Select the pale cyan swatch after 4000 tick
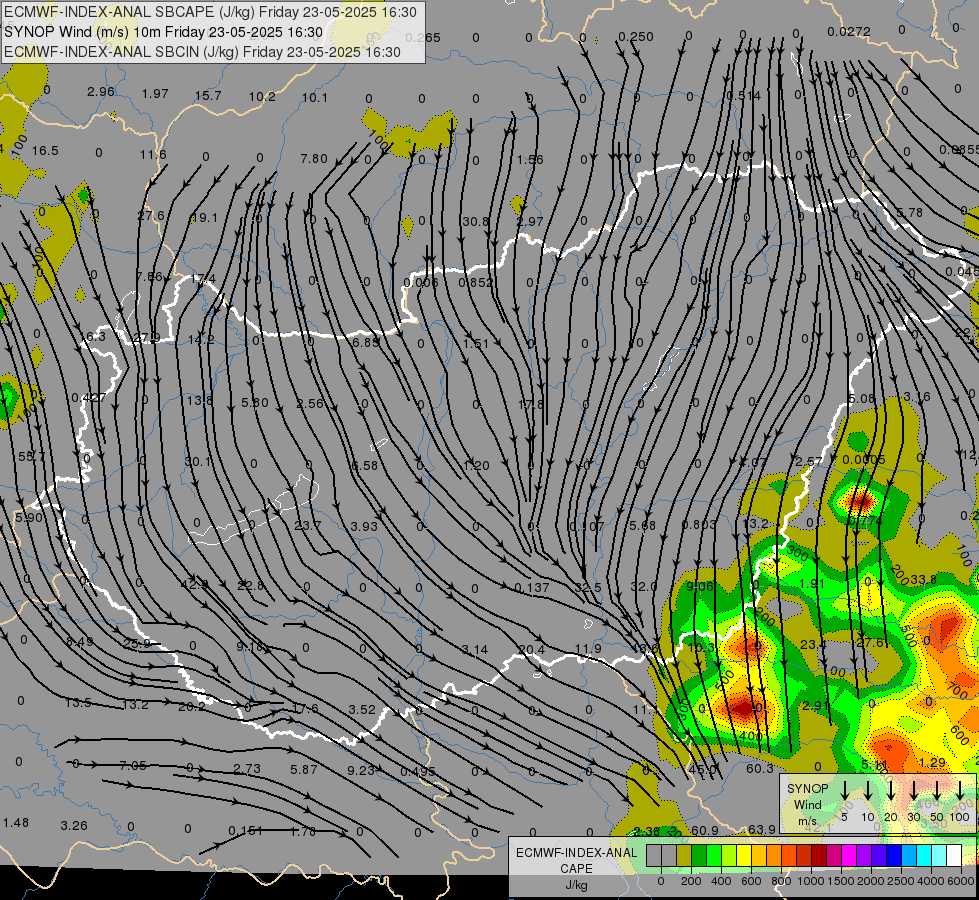979x900 pixels. tap(938, 856)
